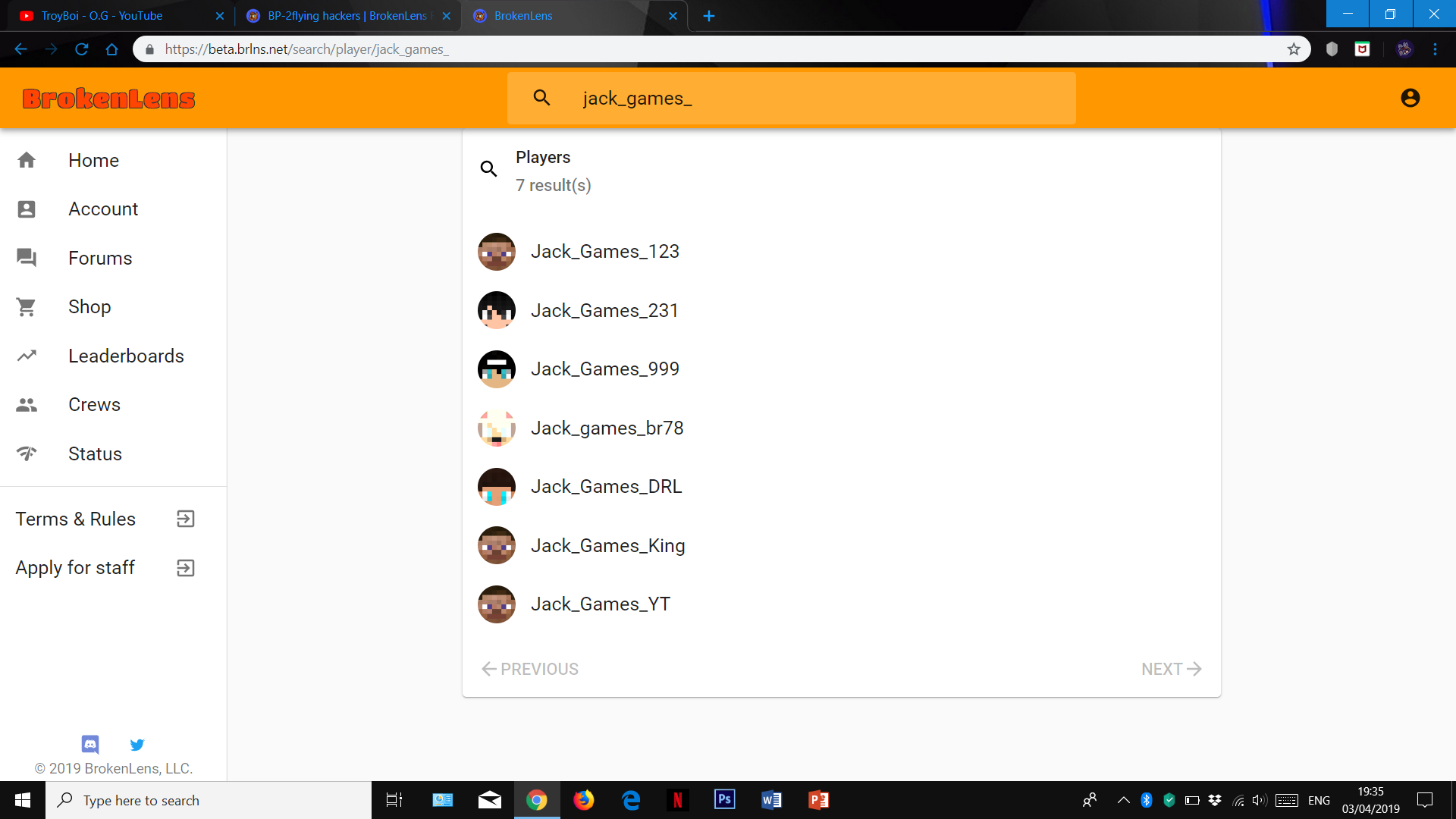
Task: Click the user account icon in header
Action: click(x=1410, y=98)
